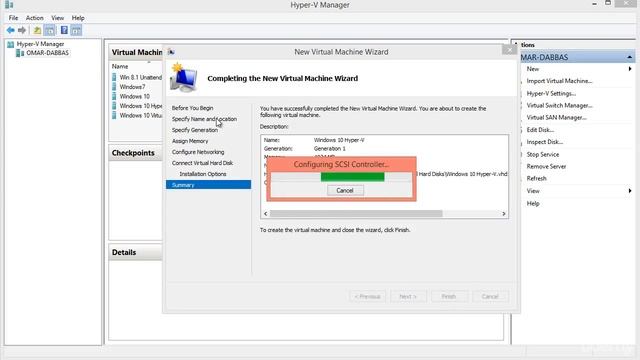The image size is (640, 360).
Task: Click the Up one level folder icon
Action: [x=37, y=30]
